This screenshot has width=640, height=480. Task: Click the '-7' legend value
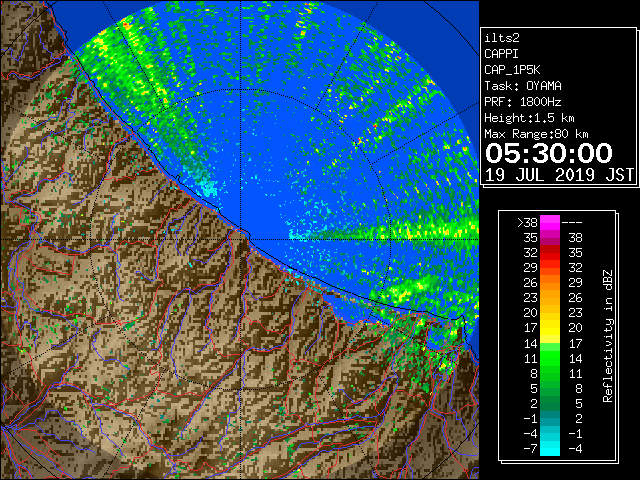pyautogui.click(x=530, y=449)
